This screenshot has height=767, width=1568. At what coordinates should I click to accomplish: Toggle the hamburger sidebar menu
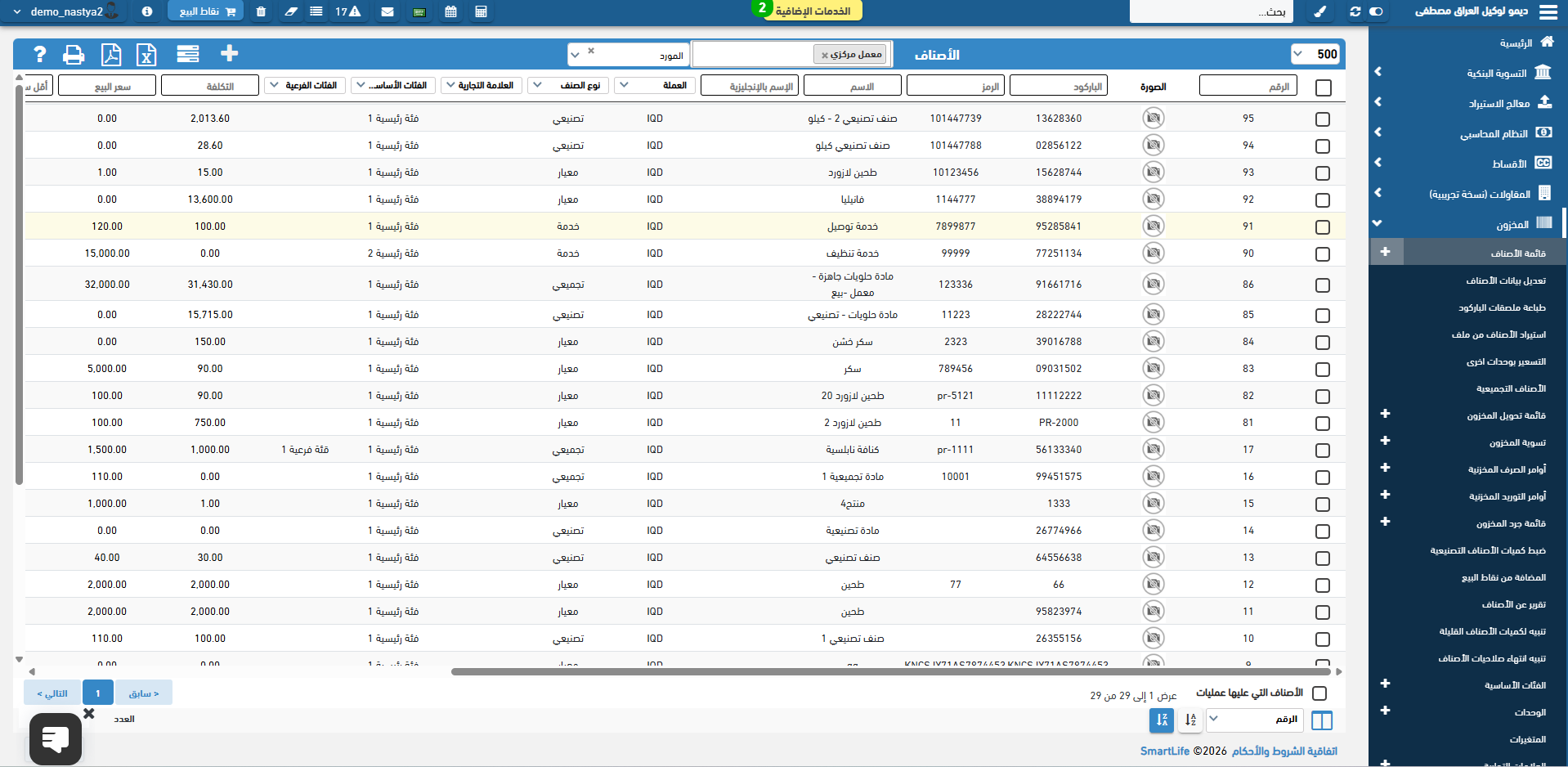pyautogui.click(x=1548, y=11)
